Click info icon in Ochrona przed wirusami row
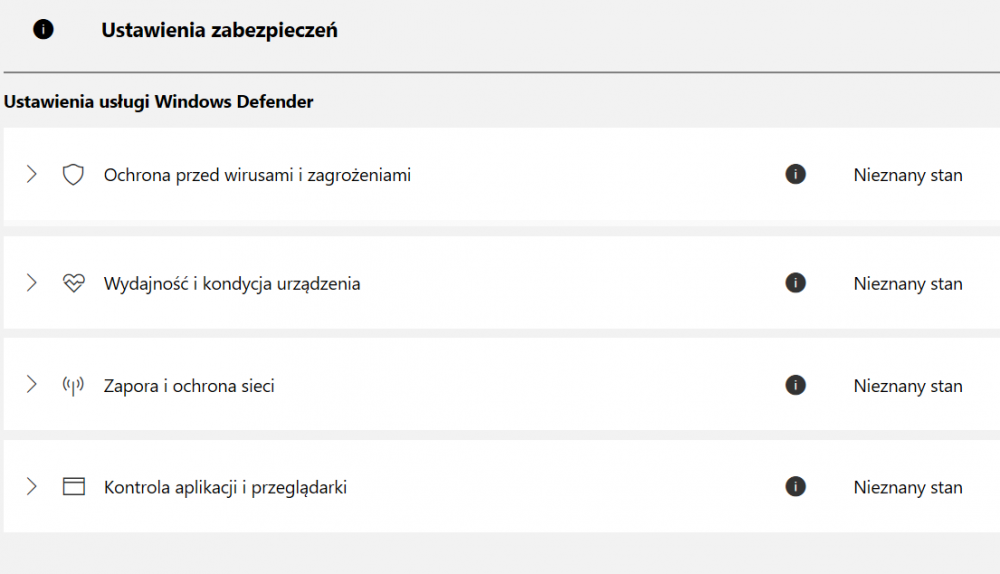 (795, 175)
